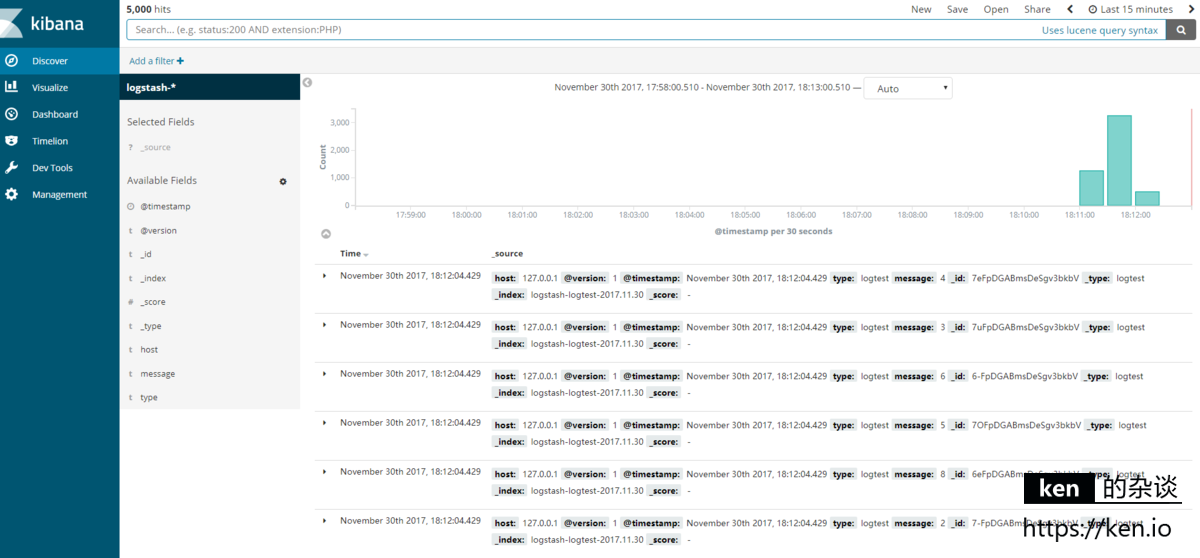Expand the log row with message 6
The height and width of the screenshot is (558, 1200).
pos(324,374)
